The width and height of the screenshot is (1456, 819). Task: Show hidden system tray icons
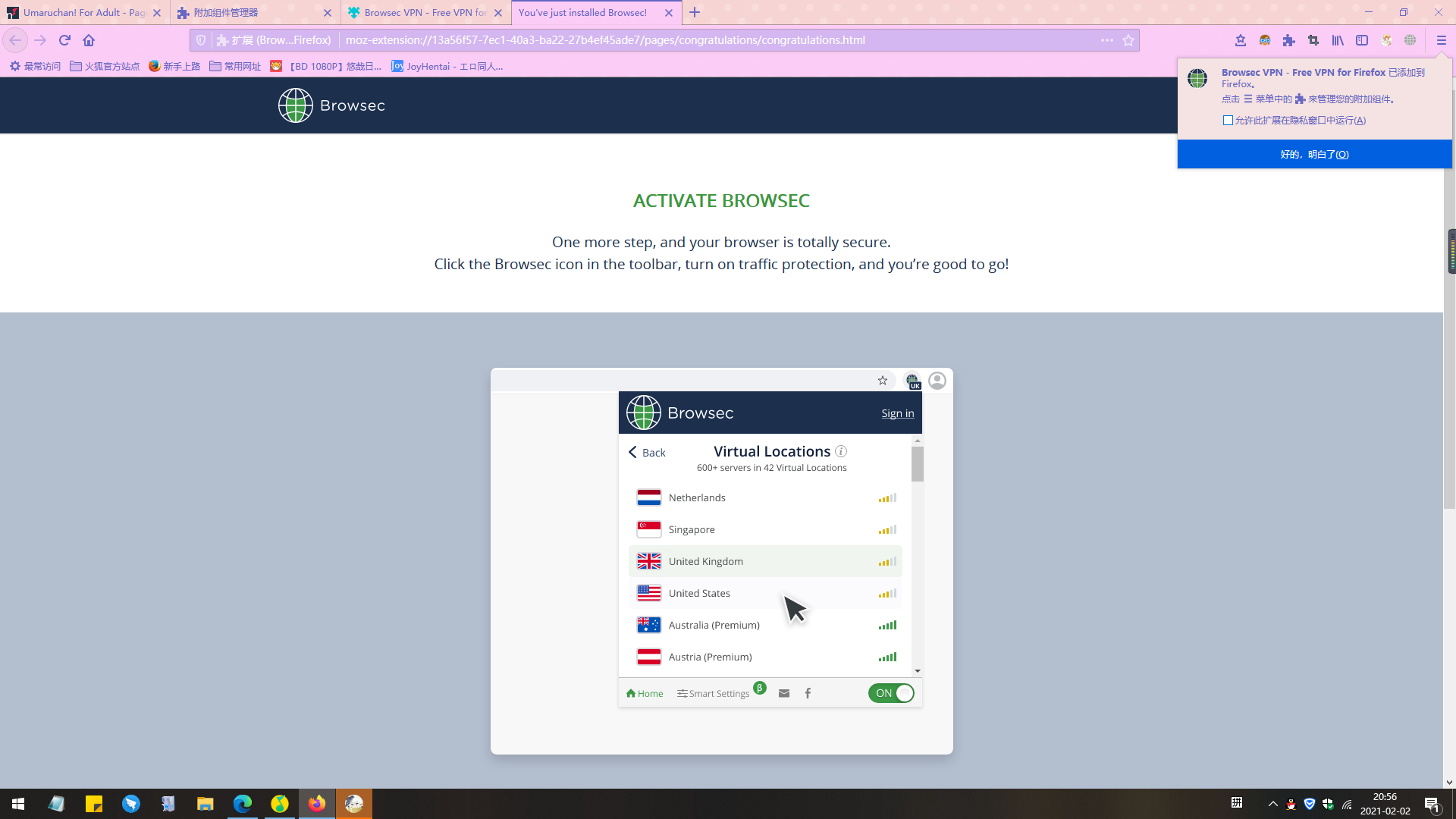pyautogui.click(x=1273, y=804)
